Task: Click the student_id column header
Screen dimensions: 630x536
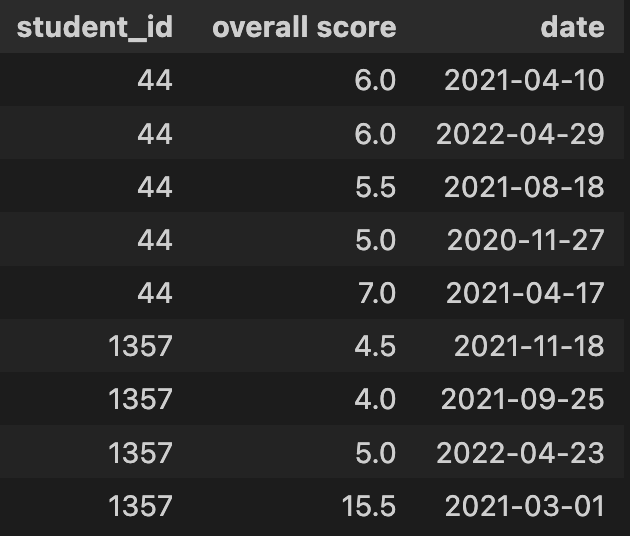Action: pyautogui.click(x=95, y=27)
